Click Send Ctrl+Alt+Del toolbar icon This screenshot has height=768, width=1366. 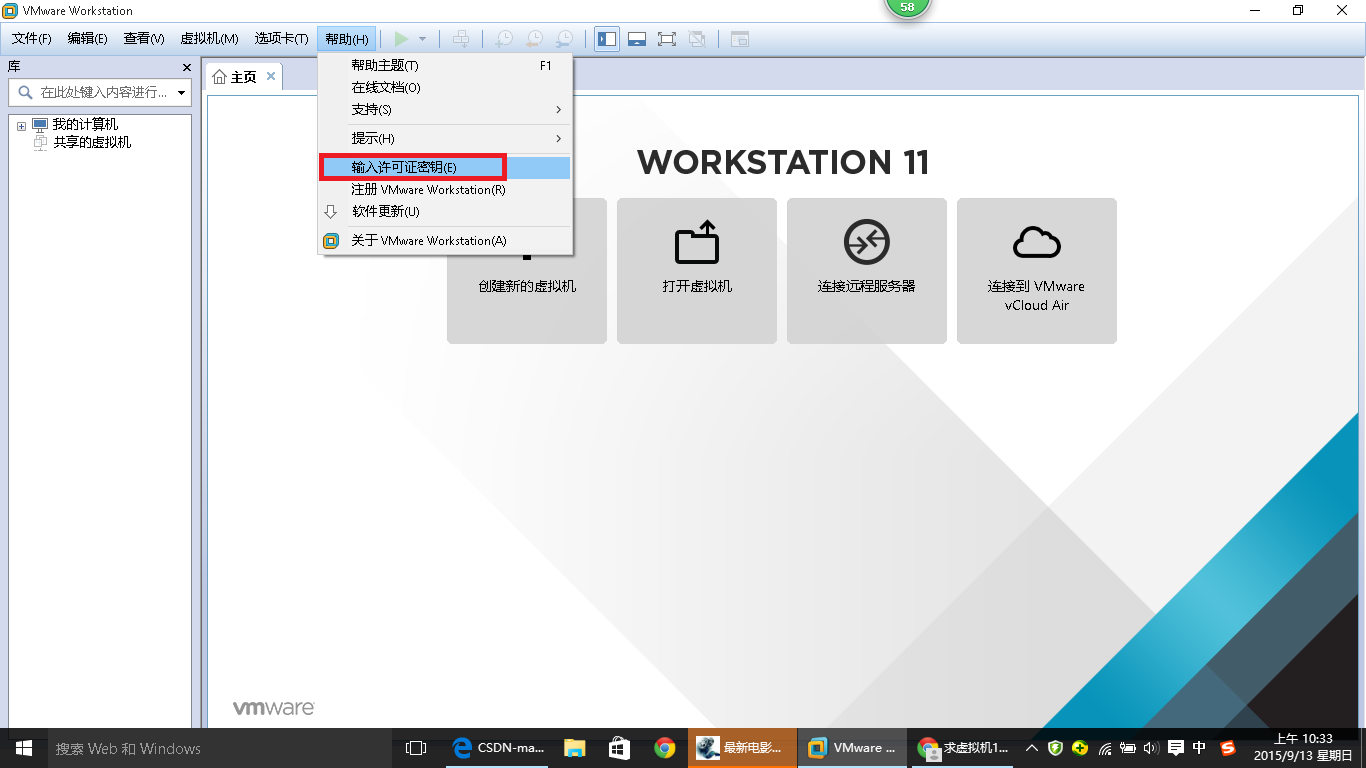(461, 39)
